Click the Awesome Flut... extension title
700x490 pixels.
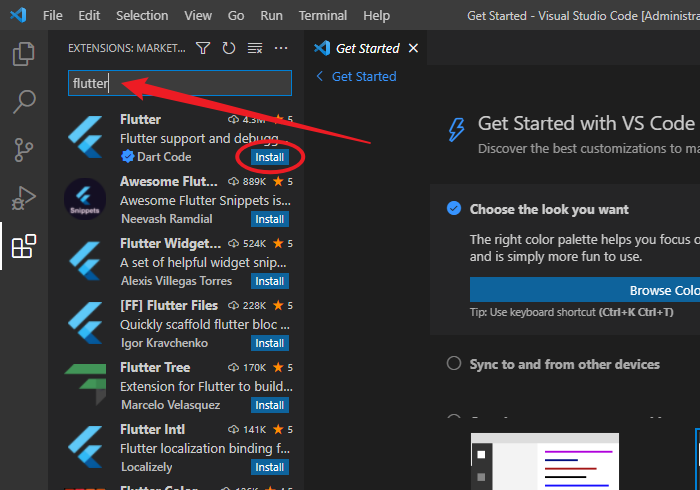pyautogui.click(x=169, y=181)
